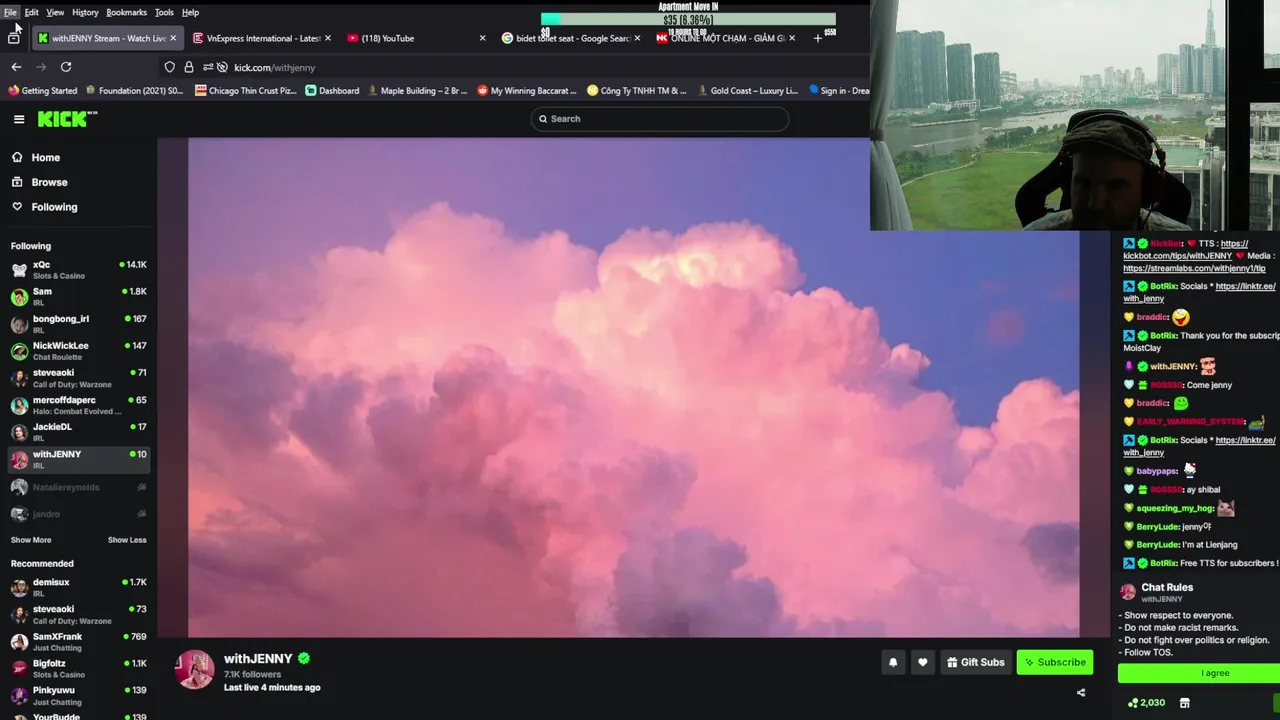Open the NickWickLee channel
Image resolution: width=1280 pixels, height=720 pixels.
(x=78, y=350)
